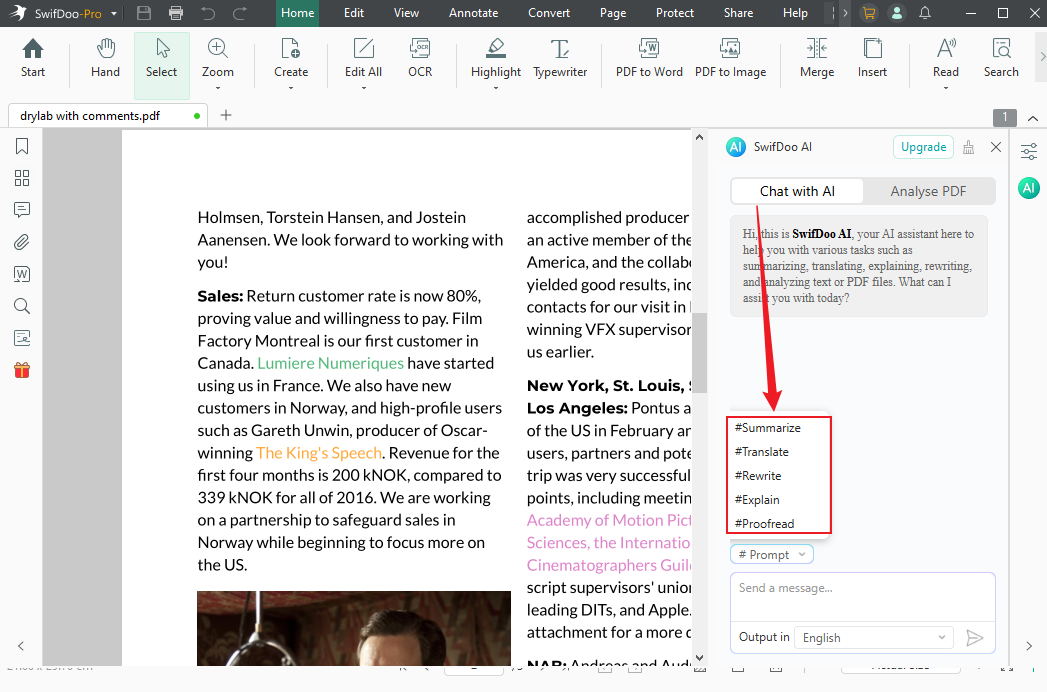Click the Upgrade button
Viewport: 1047px width, 692px height.
point(922,147)
